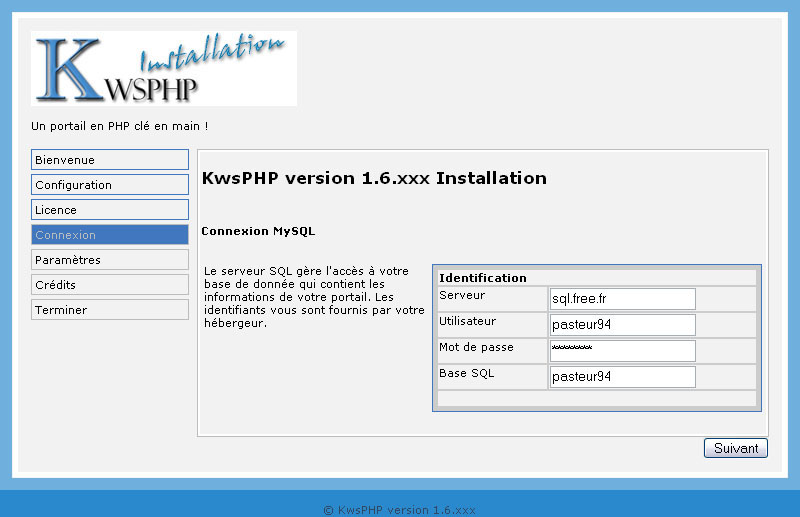The image size is (800, 517).
Task: Go to the Configuration step
Action: pos(110,185)
